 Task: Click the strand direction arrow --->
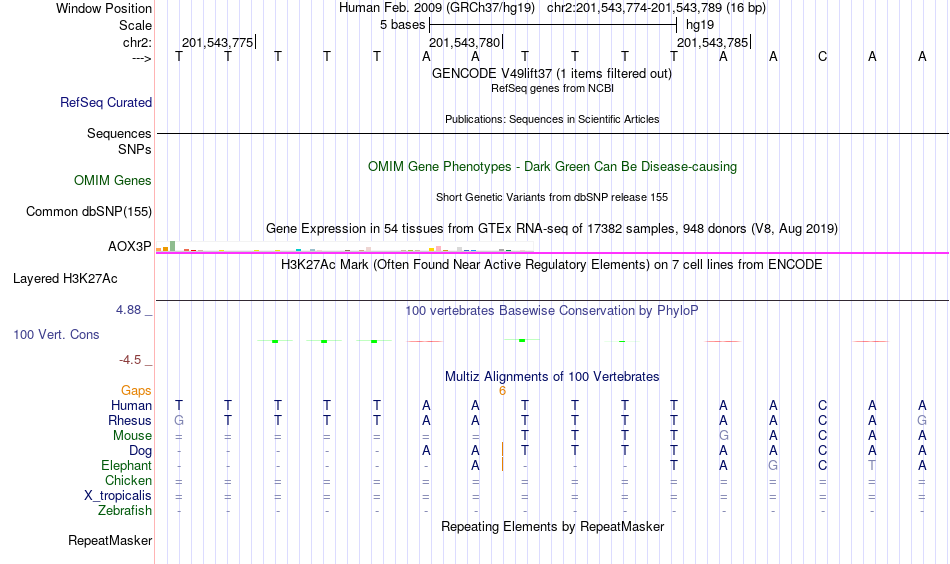click(142, 58)
